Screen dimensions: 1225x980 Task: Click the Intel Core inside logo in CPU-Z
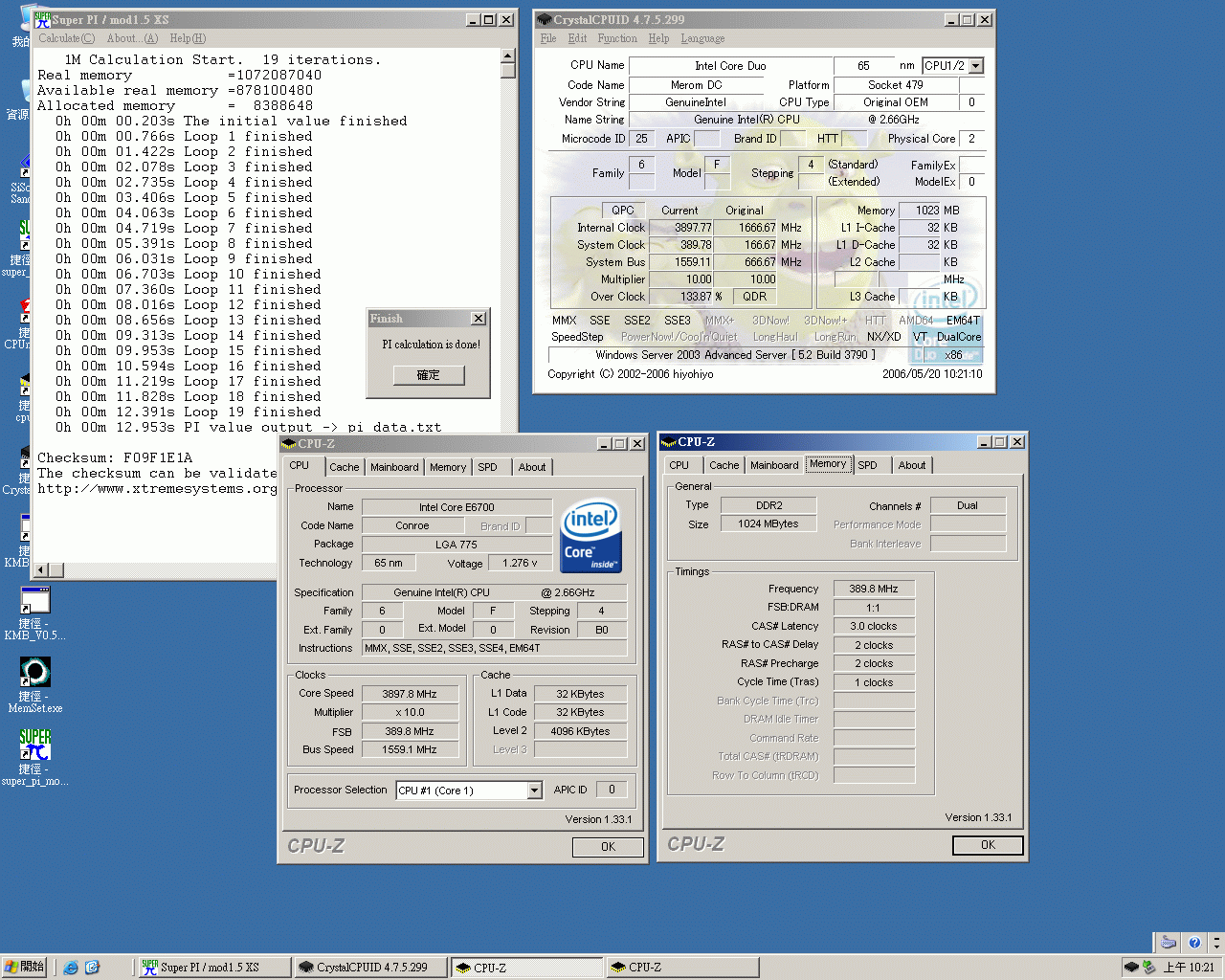tap(590, 535)
